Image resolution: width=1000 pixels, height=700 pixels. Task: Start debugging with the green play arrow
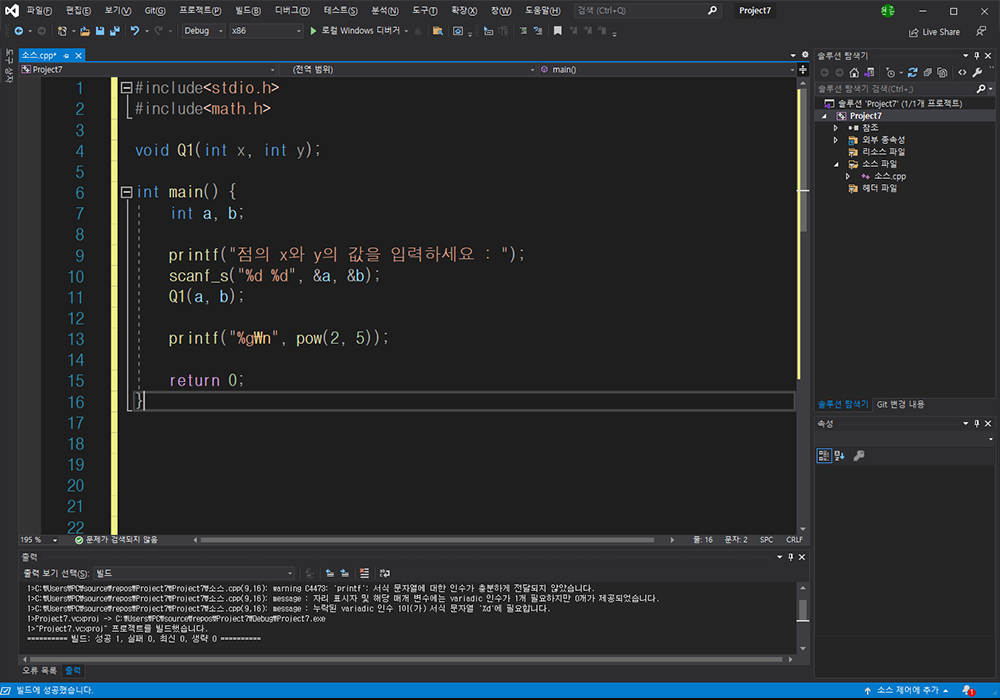(313, 31)
